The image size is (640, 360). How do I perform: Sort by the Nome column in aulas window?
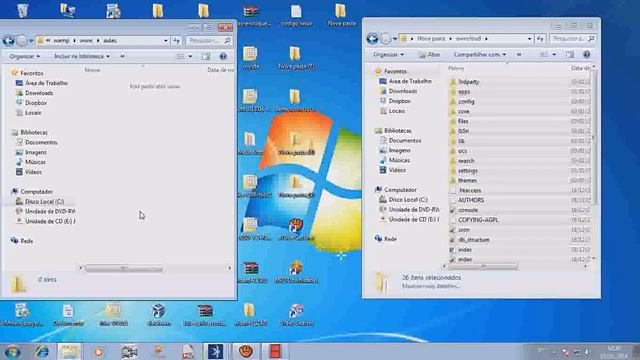[92, 70]
